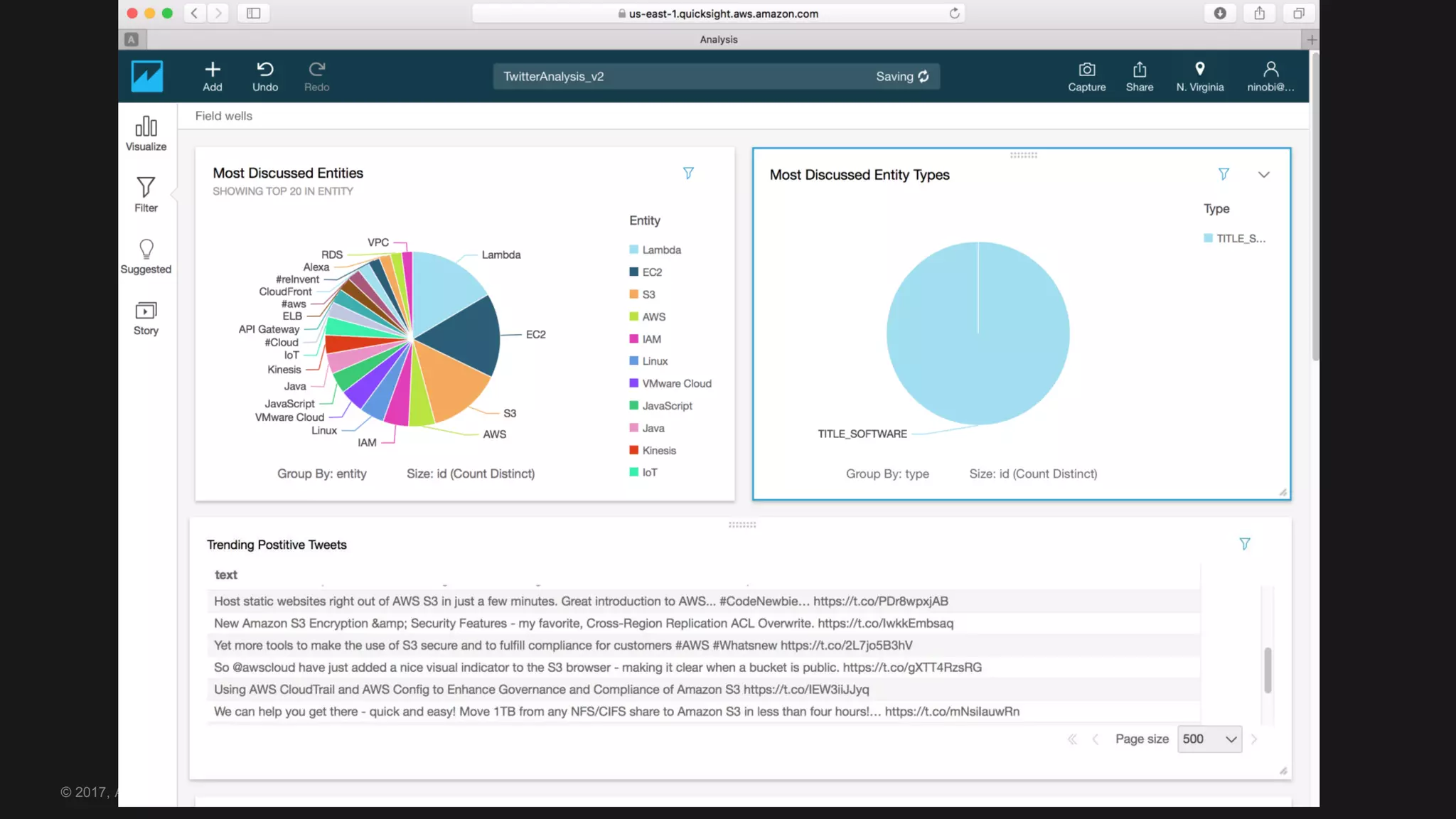The width and height of the screenshot is (1456, 819).
Task: Open the Story panel
Action: pyautogui.click(x=146, y=318)
